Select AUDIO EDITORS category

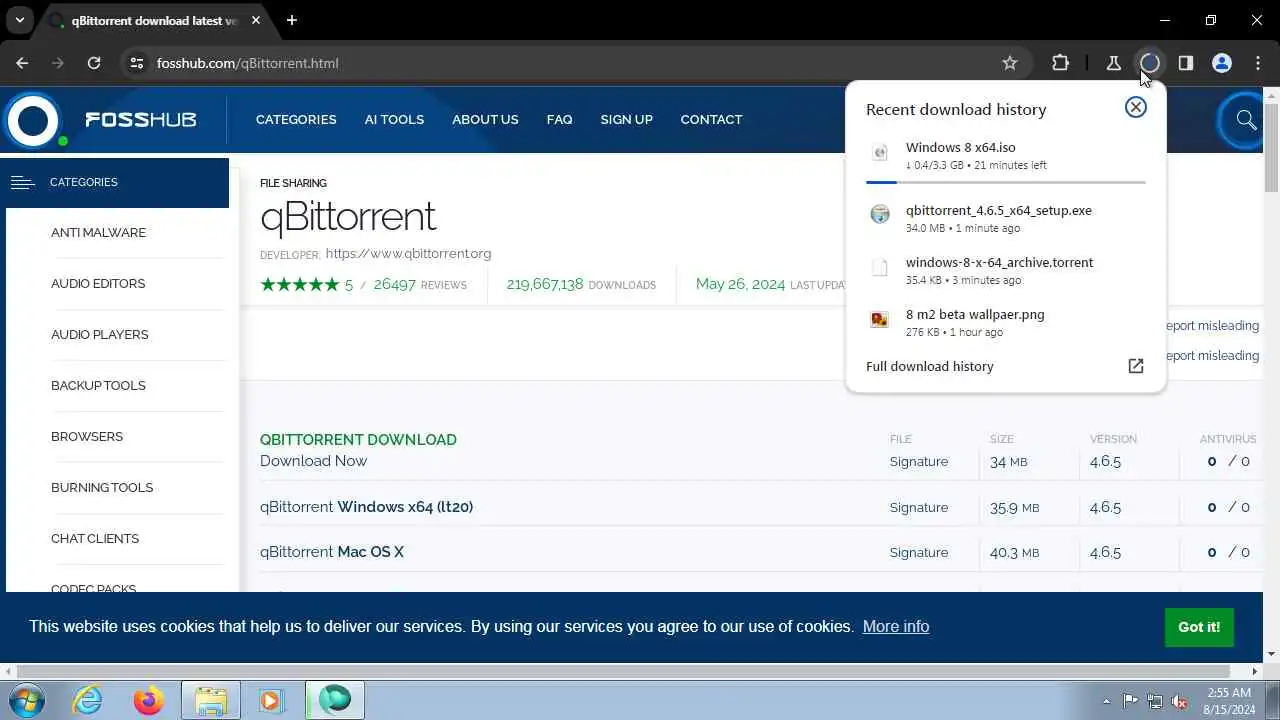point(98,283)
